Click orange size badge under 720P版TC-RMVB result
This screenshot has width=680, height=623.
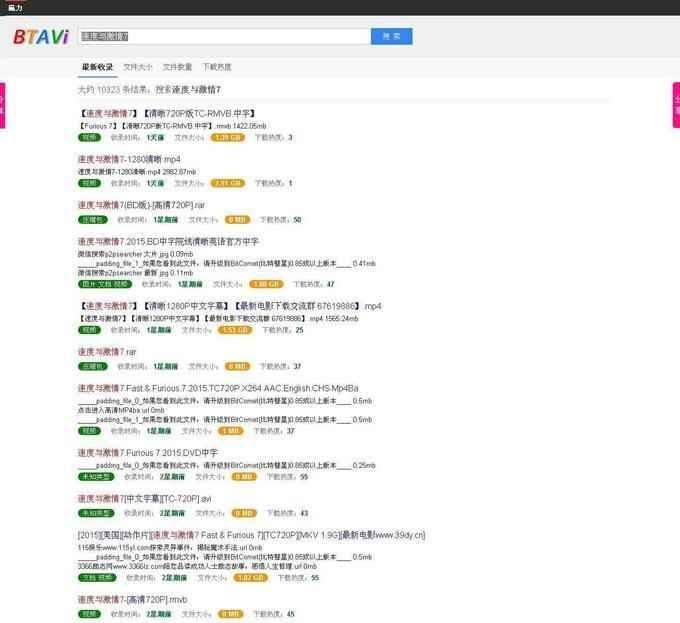(x=228, y=138)
